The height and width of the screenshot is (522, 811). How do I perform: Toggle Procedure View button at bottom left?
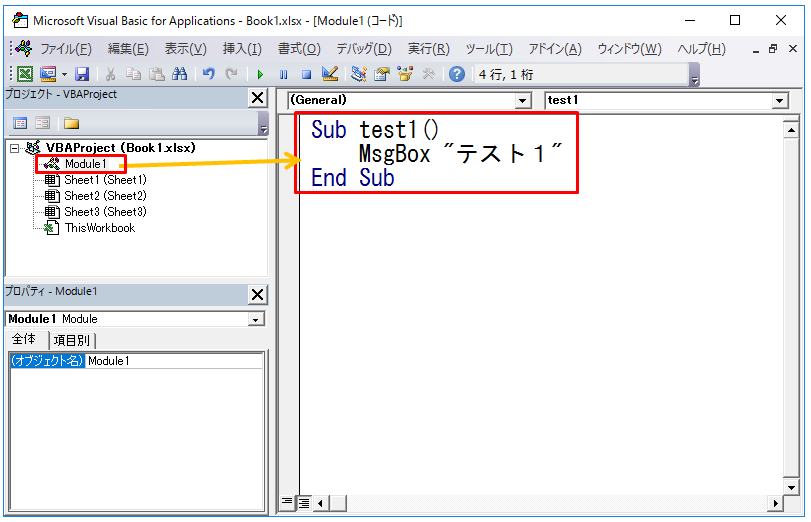[x=287, y=502]
